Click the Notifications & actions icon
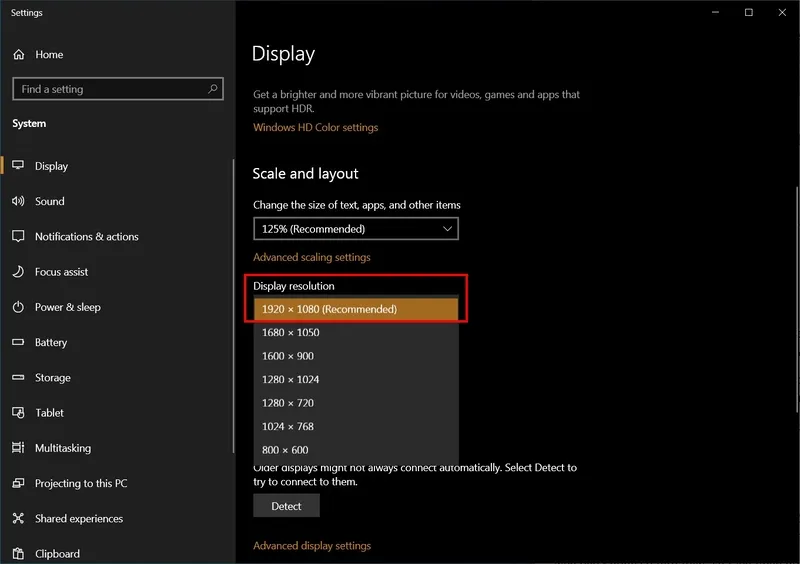800x564 pixels. tap(18, 237)
